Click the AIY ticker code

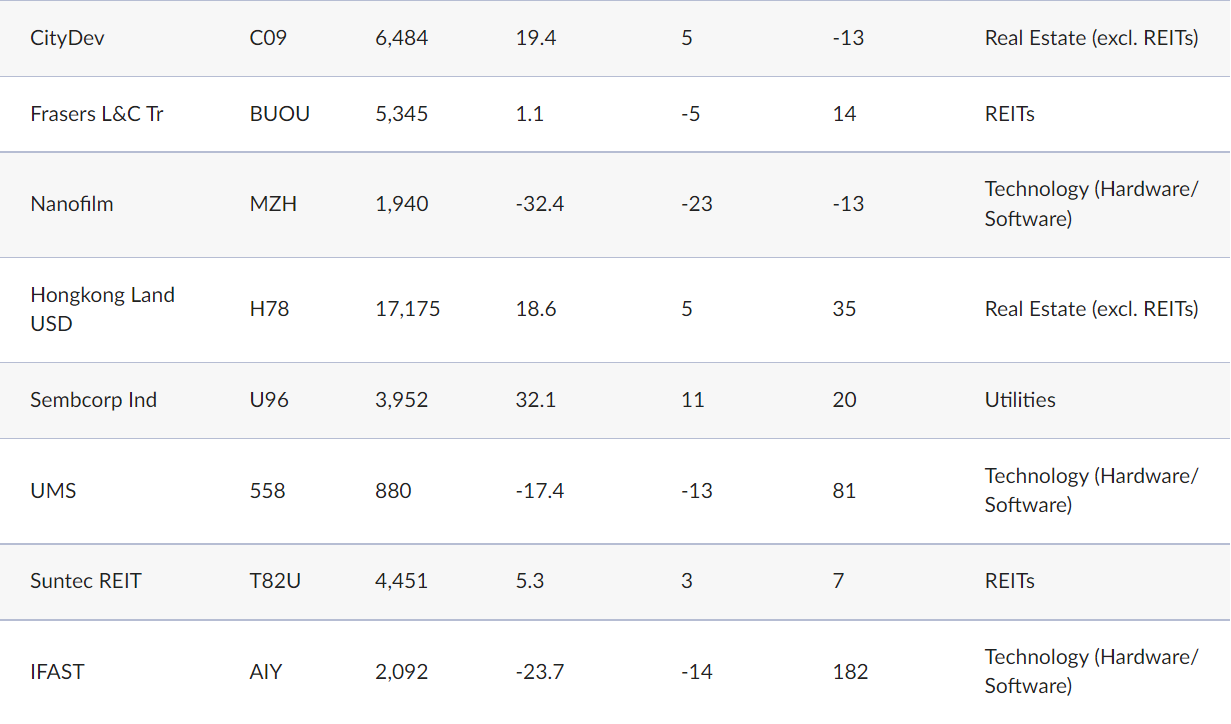pyautogui.click(x=266, y=672)
